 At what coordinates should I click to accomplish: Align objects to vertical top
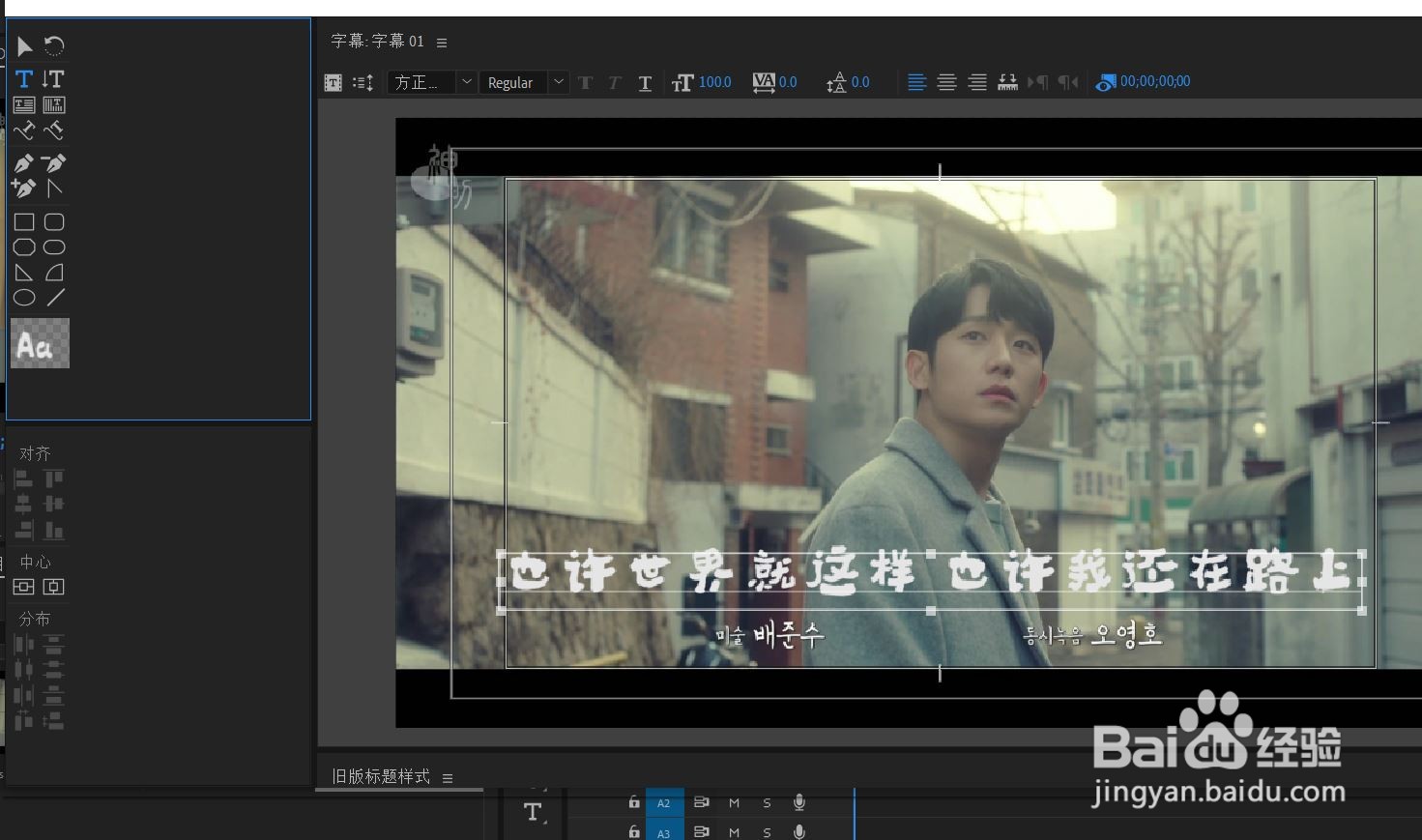click(54, 478)
